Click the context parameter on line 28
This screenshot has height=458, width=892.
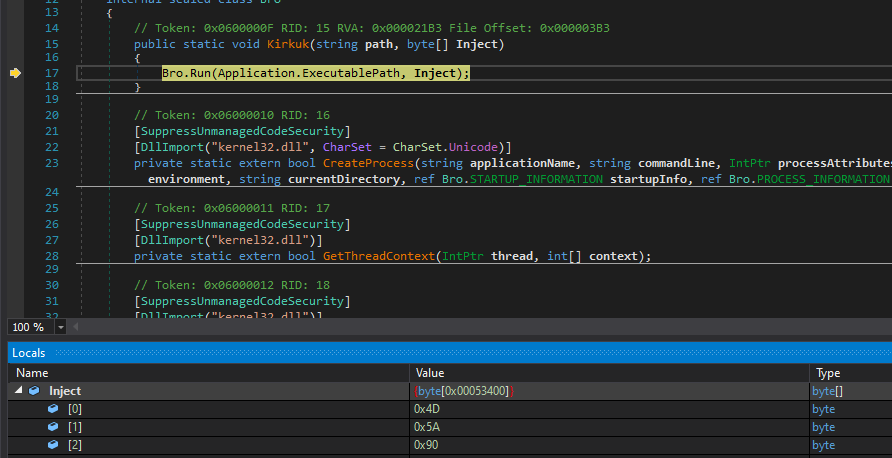[x=613, y=256]
